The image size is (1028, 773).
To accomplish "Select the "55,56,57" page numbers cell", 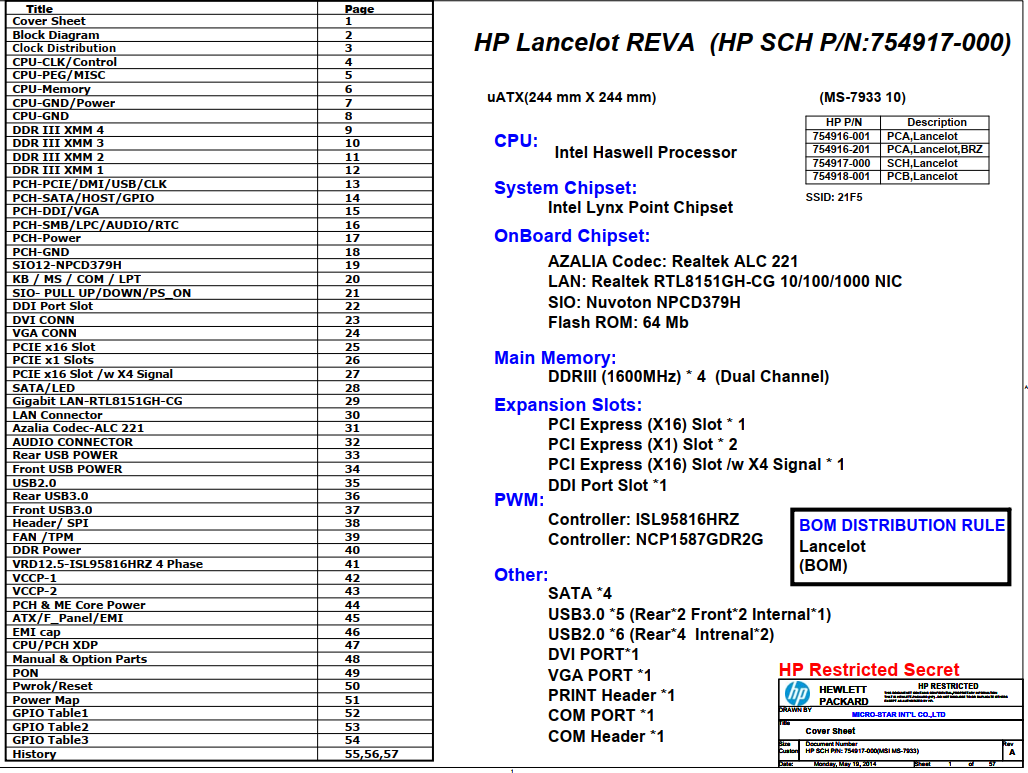I will click(372, 753).
